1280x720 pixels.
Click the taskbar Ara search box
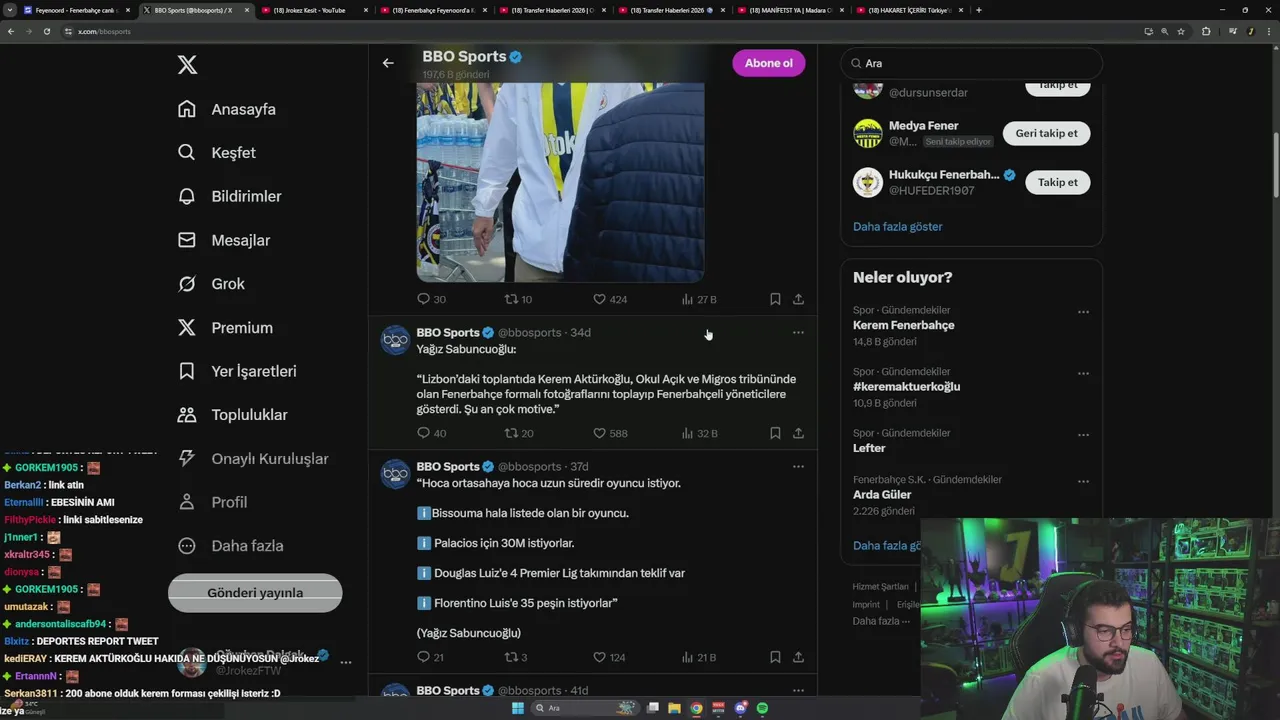pos(585,708)
